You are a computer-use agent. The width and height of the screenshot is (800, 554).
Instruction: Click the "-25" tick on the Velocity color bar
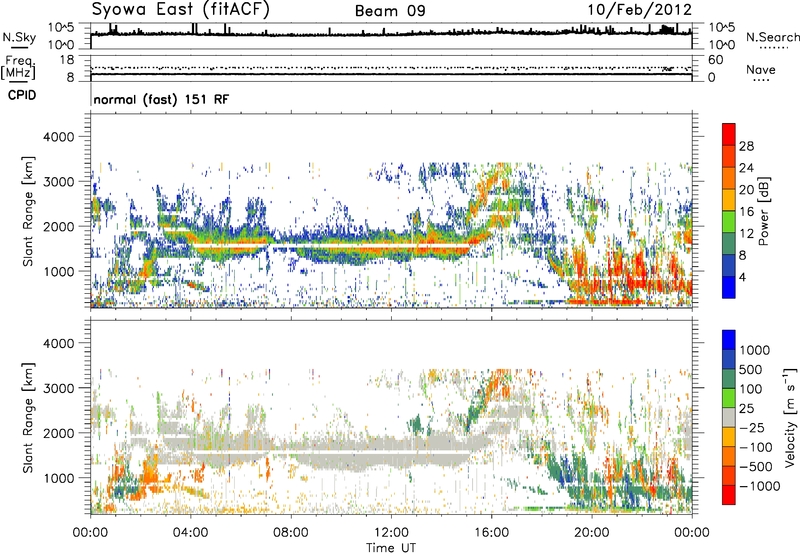[752, 428]
